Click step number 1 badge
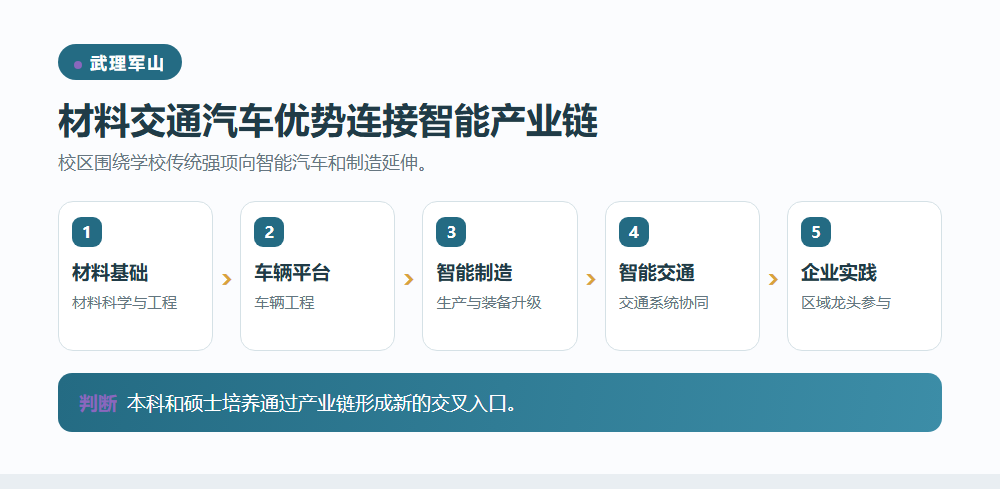The image size is (1000, 489). pos(87,232)
